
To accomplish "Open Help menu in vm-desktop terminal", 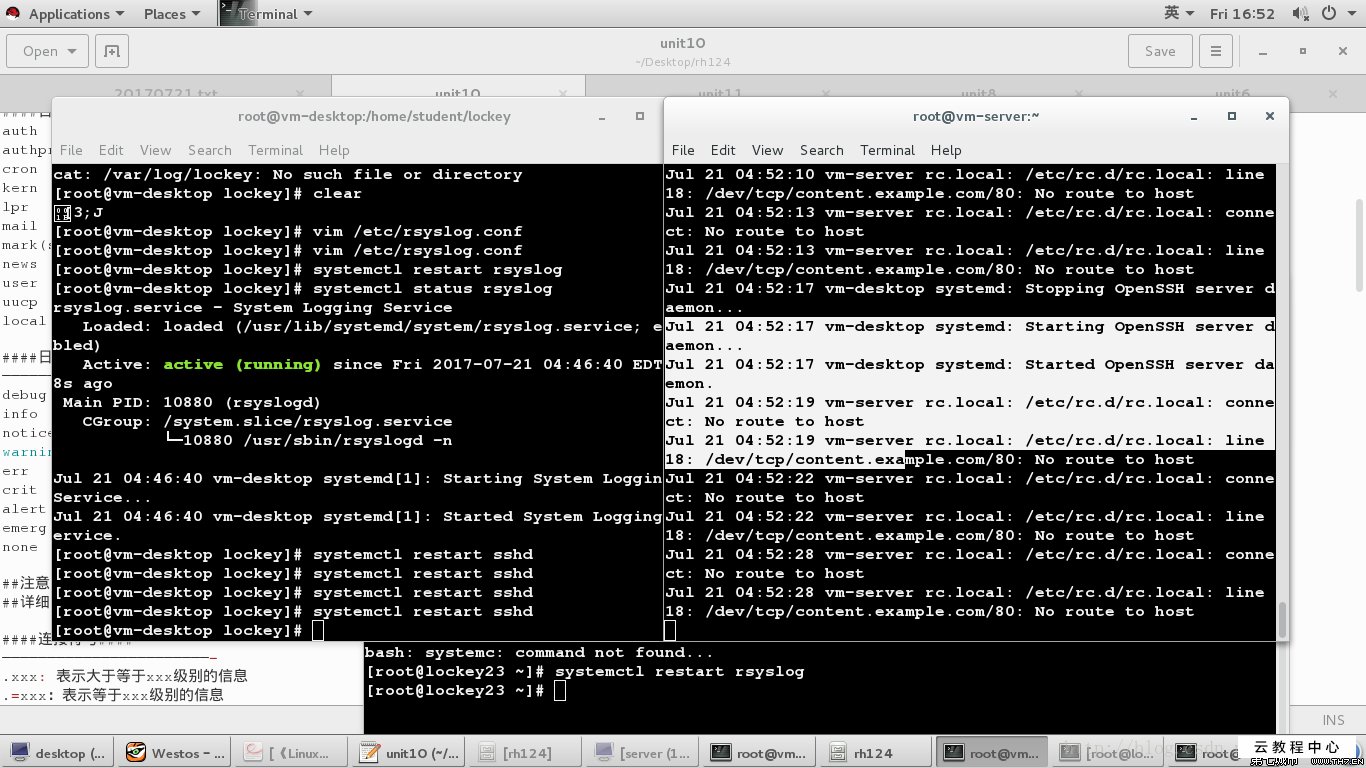I will pyautogui.click(x=334, y=150).
